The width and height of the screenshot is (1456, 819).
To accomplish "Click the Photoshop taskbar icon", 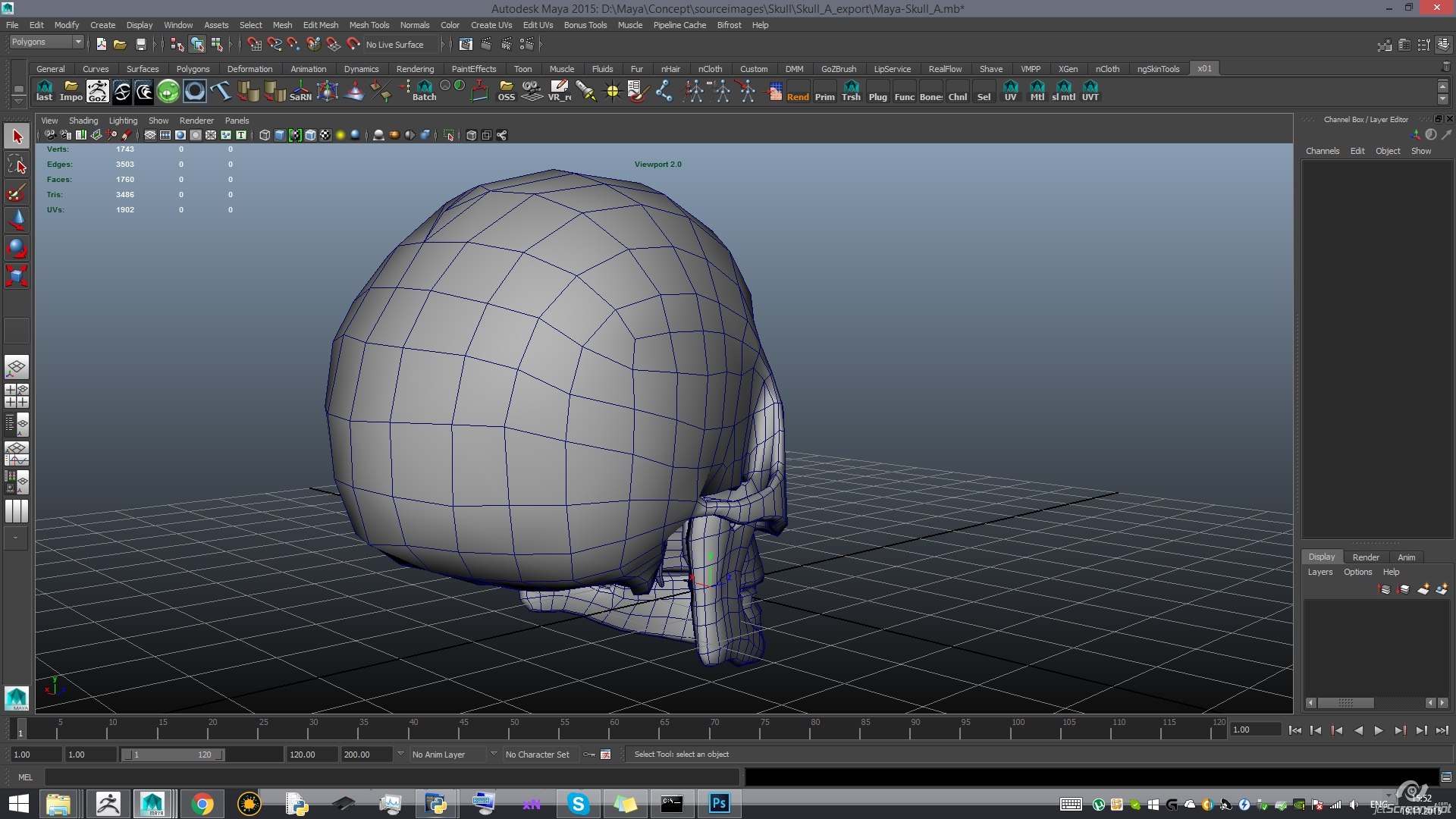I will point(719,803).
